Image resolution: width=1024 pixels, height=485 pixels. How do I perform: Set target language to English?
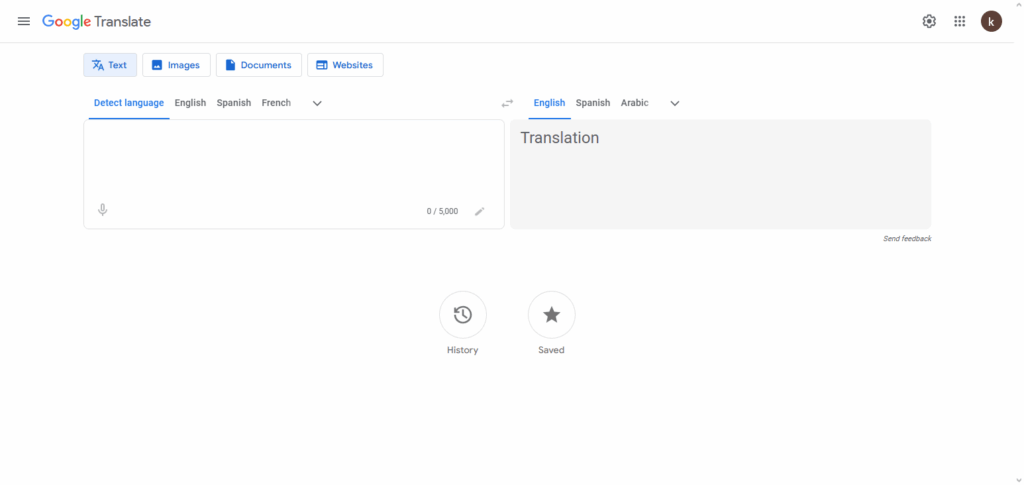click(x=549, y=103)
